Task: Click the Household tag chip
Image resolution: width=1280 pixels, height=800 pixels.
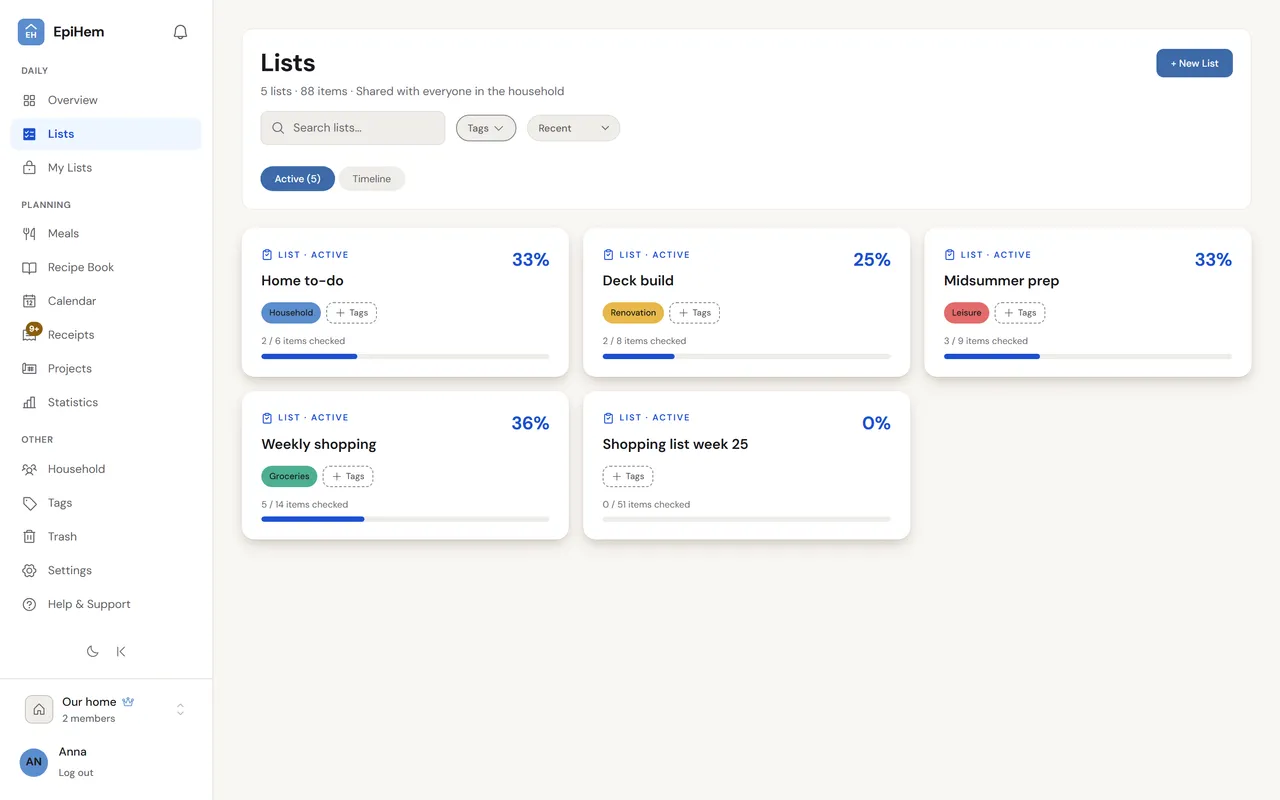Action: (291, 313)
